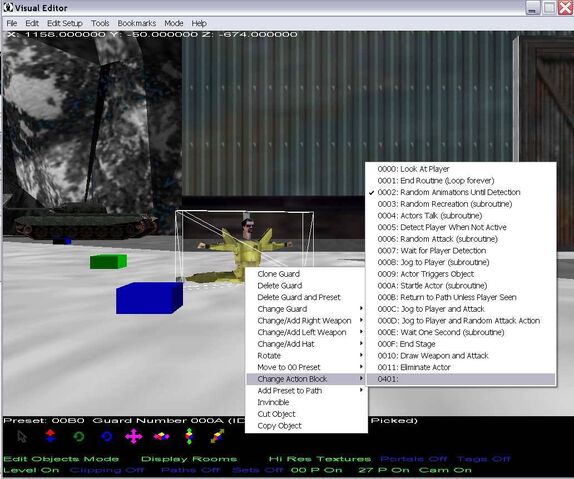This screenshot has height=479, width=574.
Task: Choose Delete Guard and Preset
Action: coord(306,297)
